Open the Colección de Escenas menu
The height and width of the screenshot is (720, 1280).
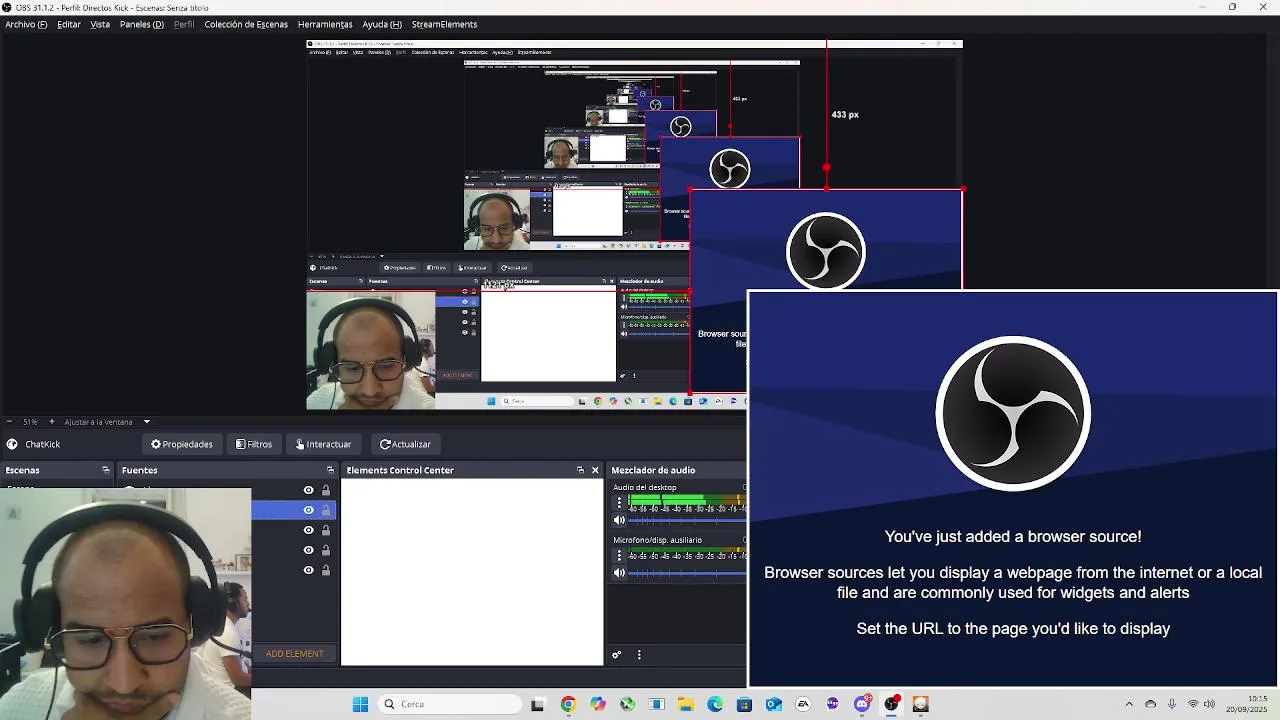coord(246,24)
